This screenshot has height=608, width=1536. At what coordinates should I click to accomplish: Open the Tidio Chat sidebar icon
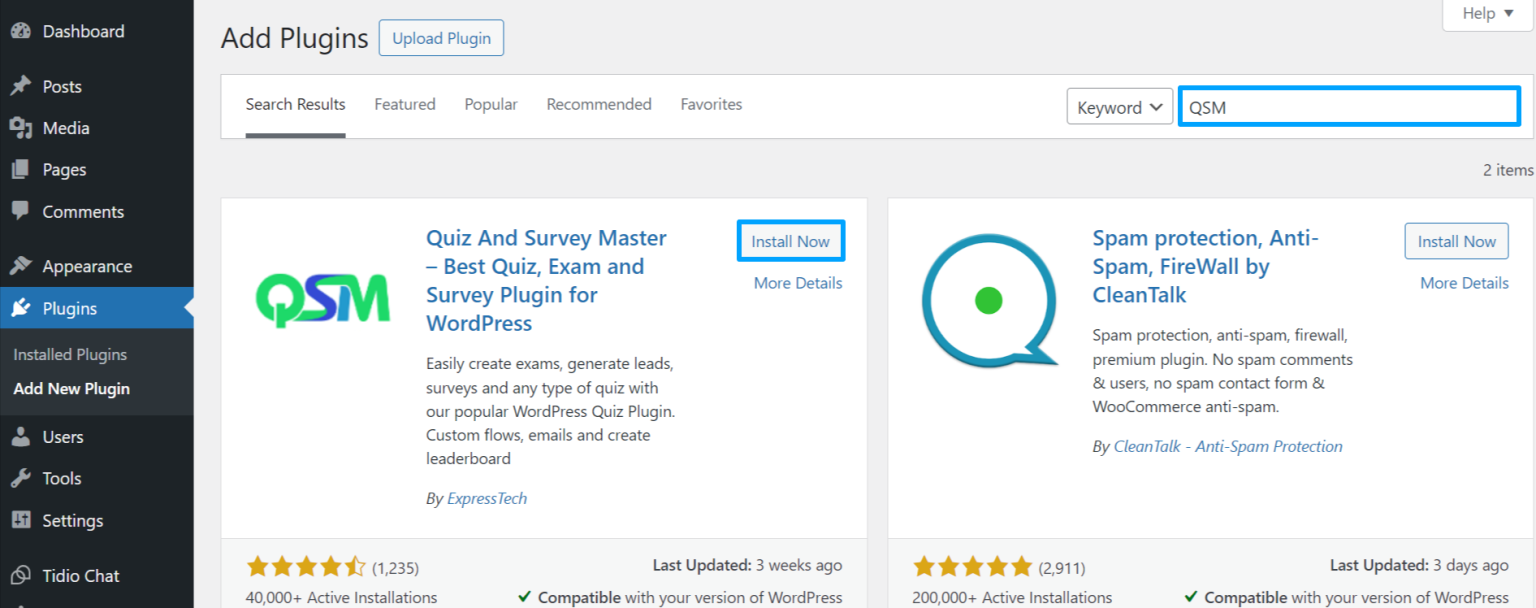coord(23,576)
